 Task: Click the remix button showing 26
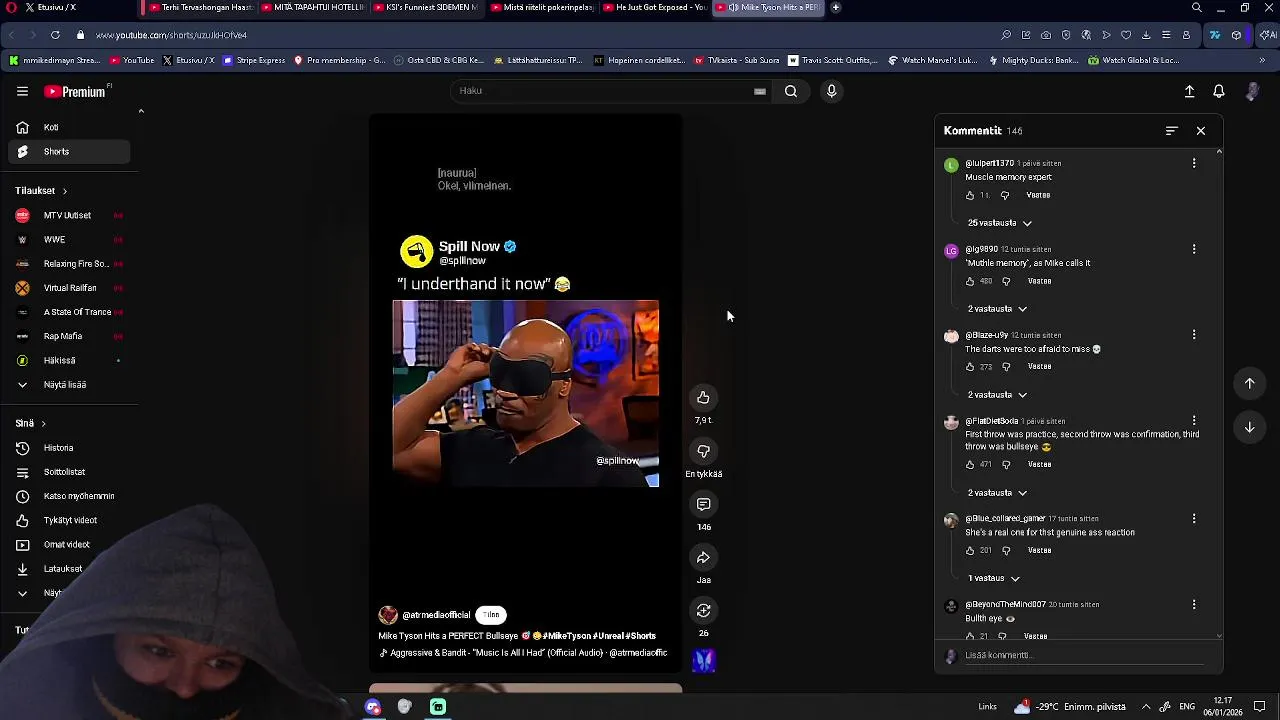[x=703, y=610]
